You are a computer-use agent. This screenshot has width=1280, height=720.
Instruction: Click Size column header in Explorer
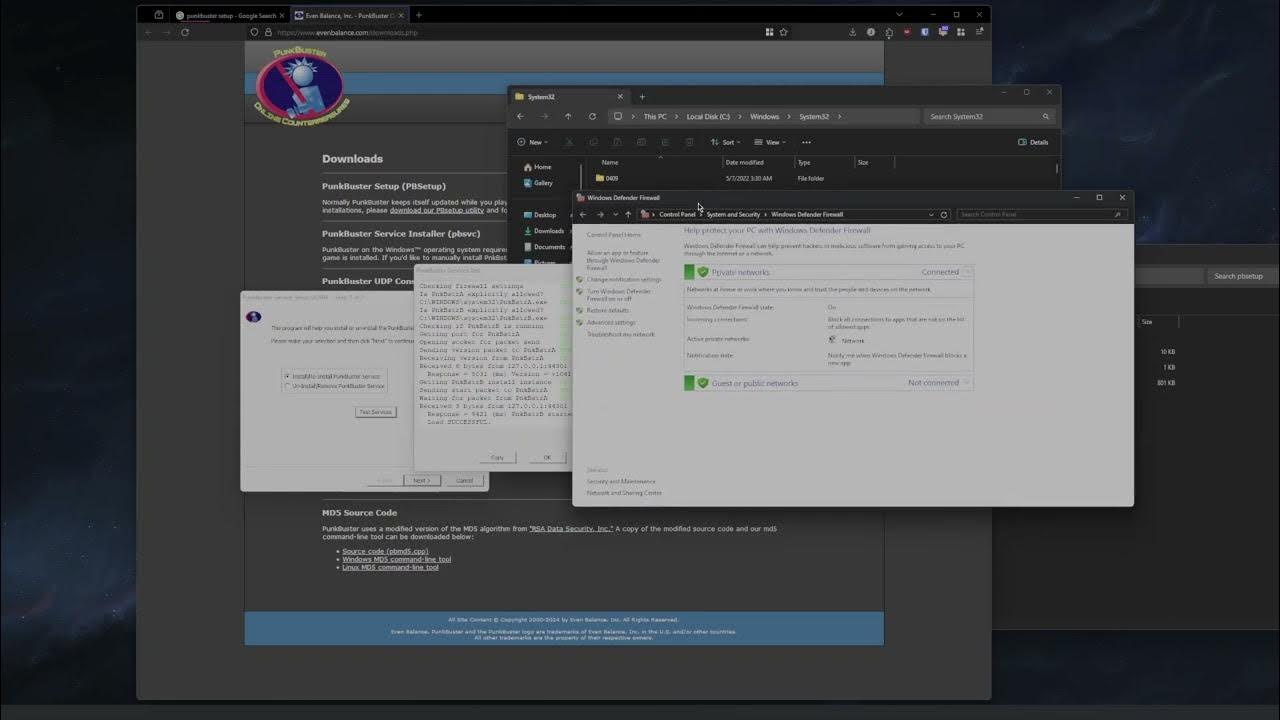coord(862,162)
